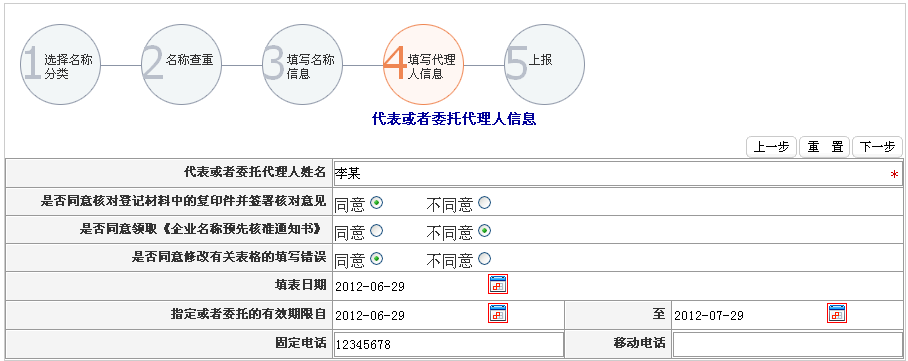This screenshot has height=361, width=908.
Task: Select 同意 for 领取《企业名称预先核准通知书》
Action: [x=376, y=231]
